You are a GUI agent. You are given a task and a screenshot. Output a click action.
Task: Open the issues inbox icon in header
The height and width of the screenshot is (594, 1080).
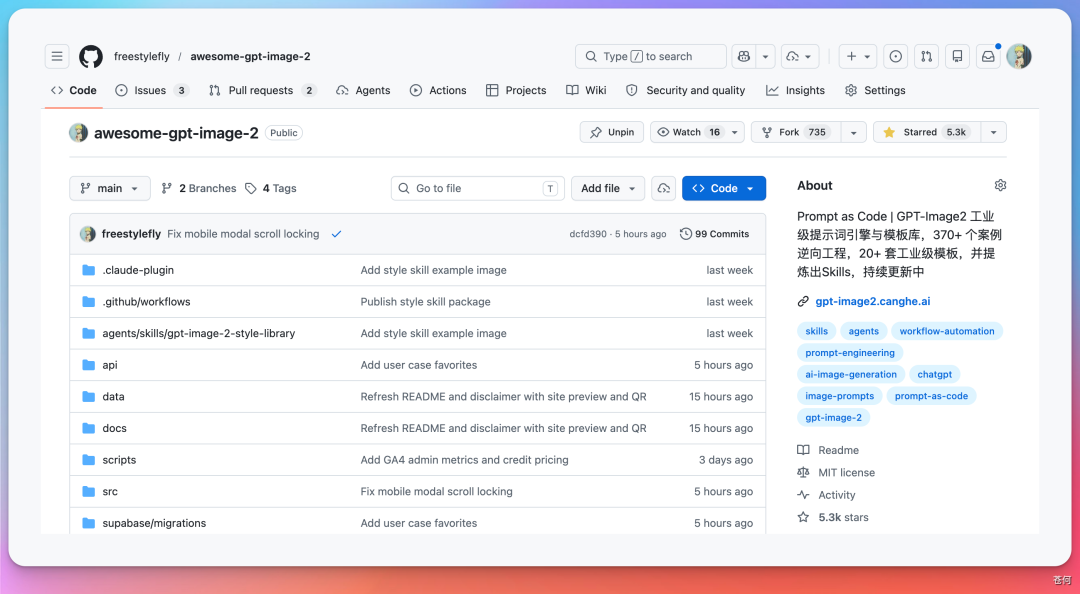point(895,57)
